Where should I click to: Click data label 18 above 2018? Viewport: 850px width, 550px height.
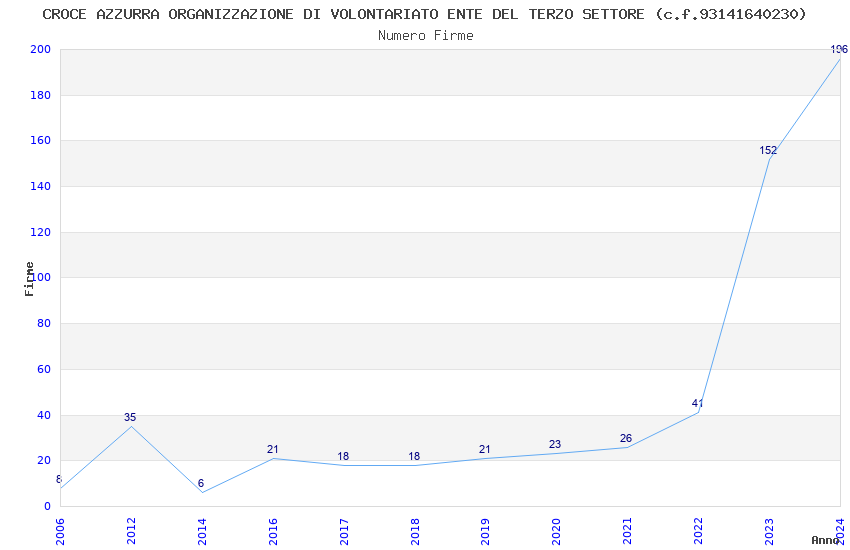[x=414, y=456]
